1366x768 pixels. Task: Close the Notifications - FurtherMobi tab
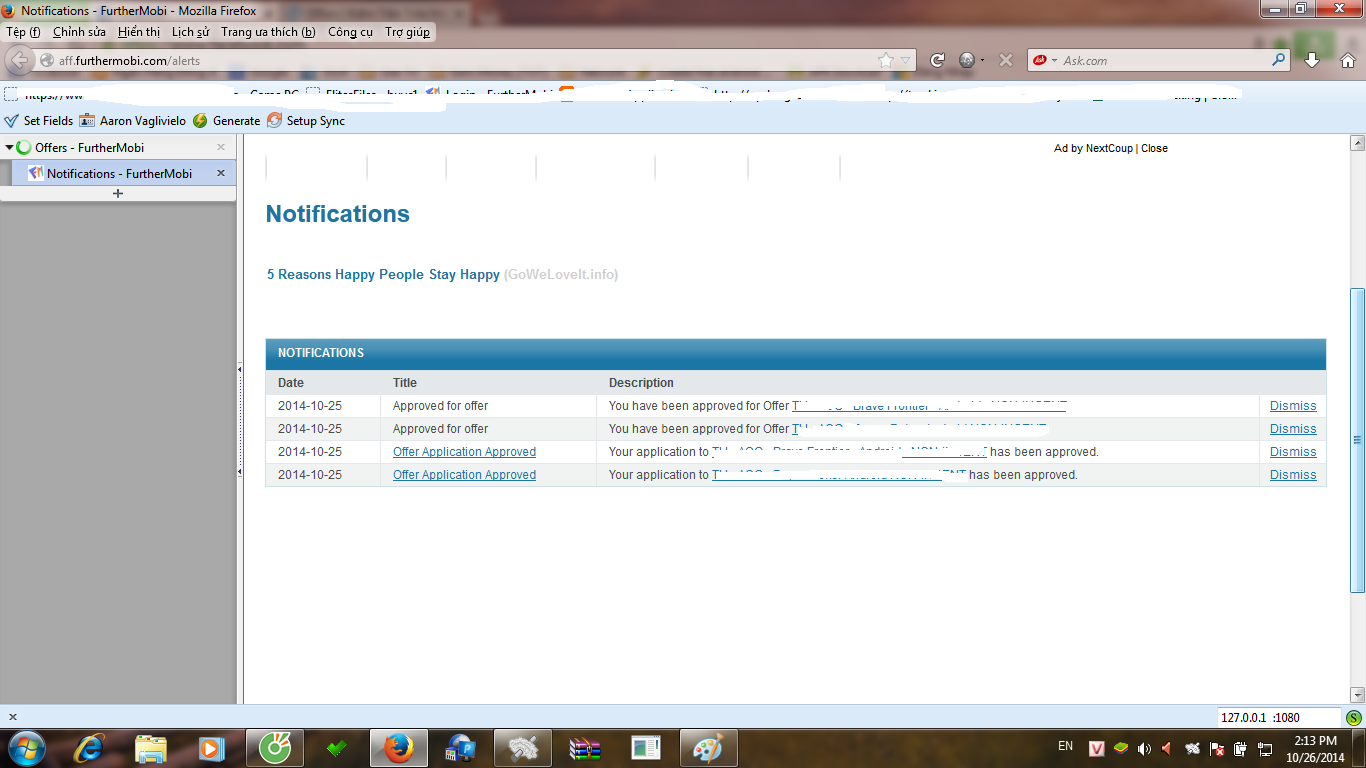(221, 173)
